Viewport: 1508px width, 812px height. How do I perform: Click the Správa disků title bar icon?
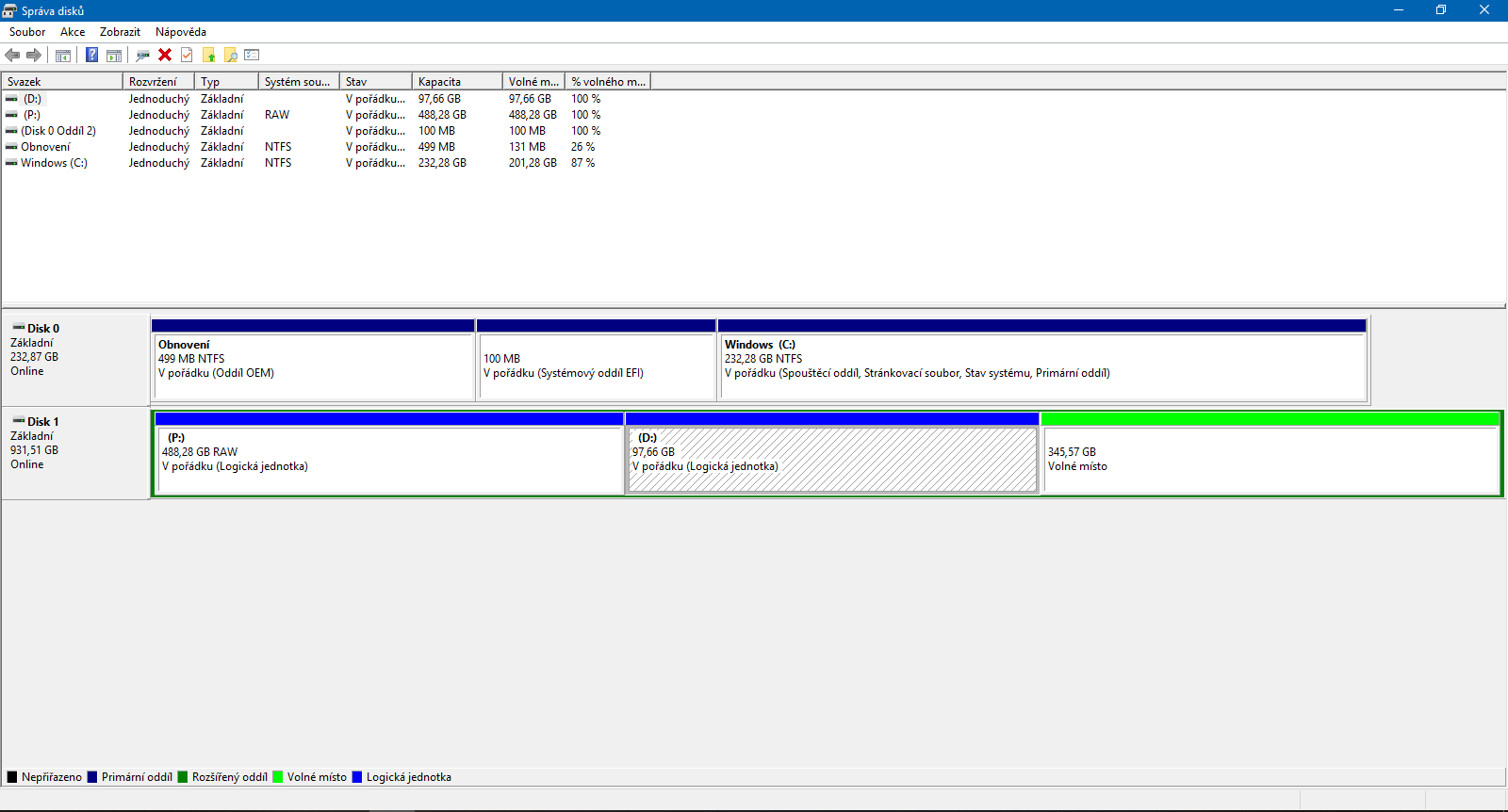pyautogui.click(x=9, y=10)
